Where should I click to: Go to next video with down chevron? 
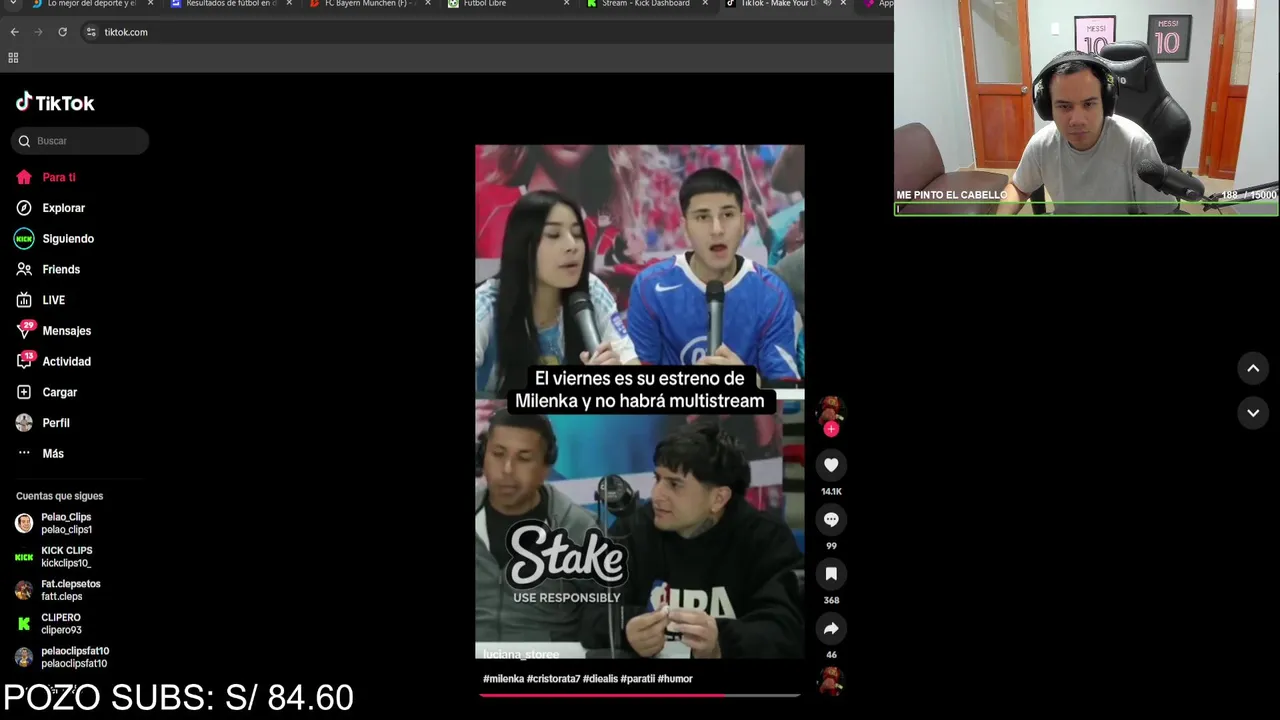click(1253, 413)
